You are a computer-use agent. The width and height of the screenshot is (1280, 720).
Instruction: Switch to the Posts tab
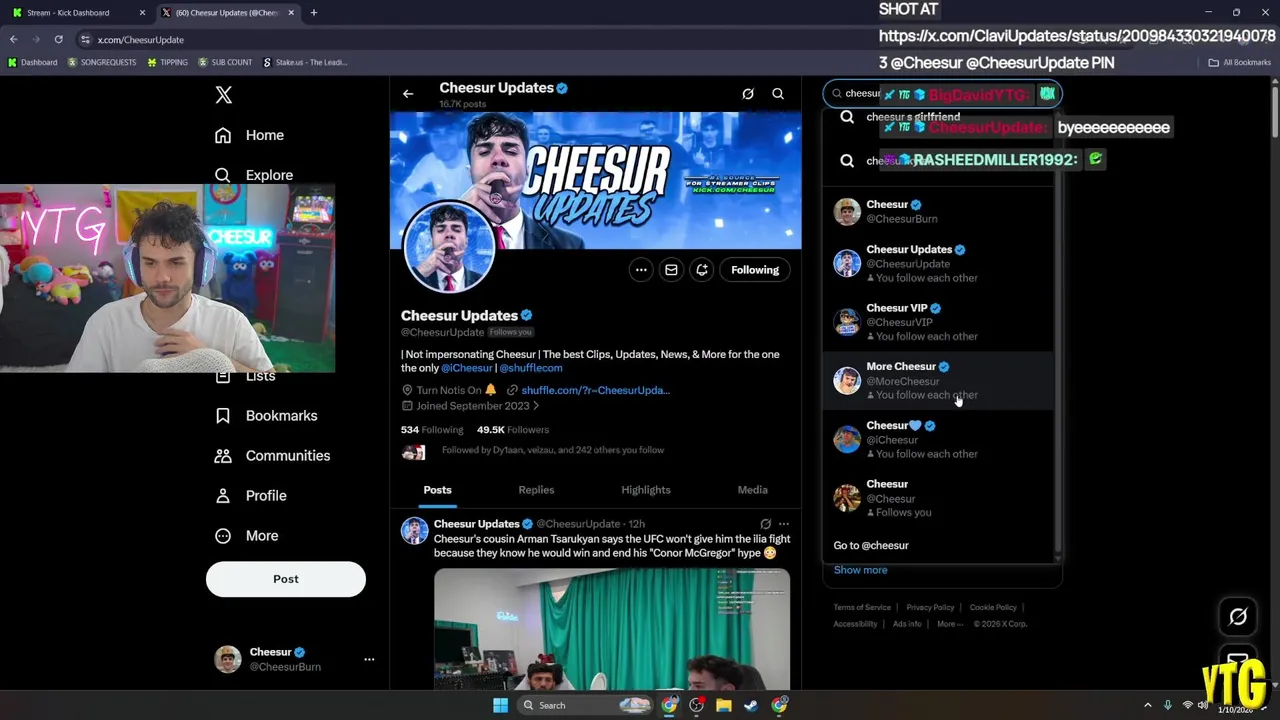(x=437, y=490)
